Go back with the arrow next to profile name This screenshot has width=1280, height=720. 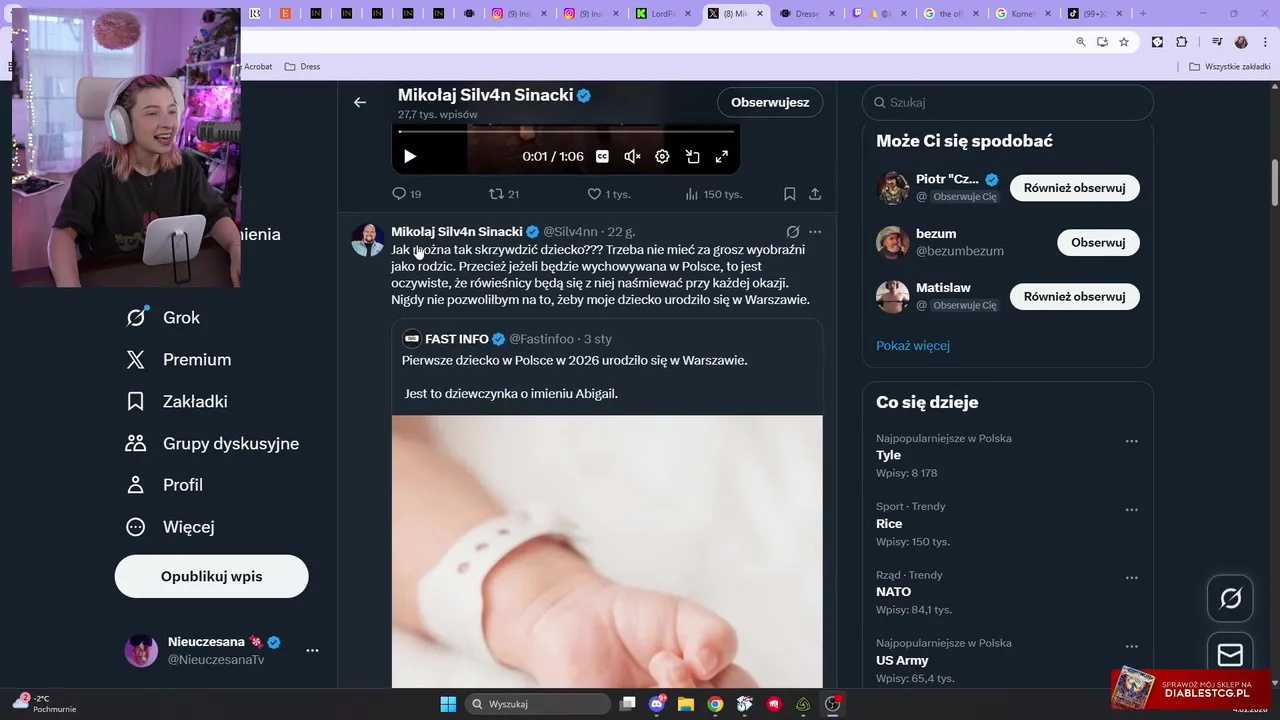(x=360, y=102)
